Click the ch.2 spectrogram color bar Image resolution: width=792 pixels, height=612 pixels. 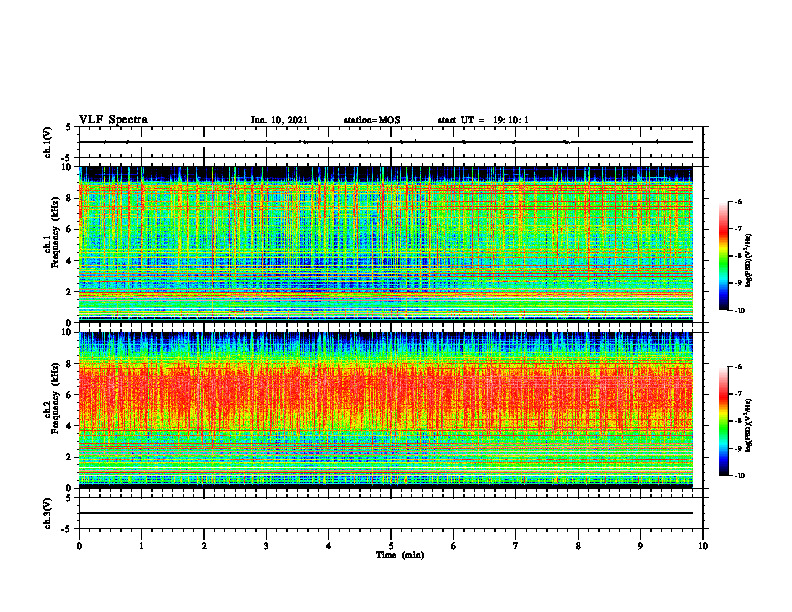point(723,421)
